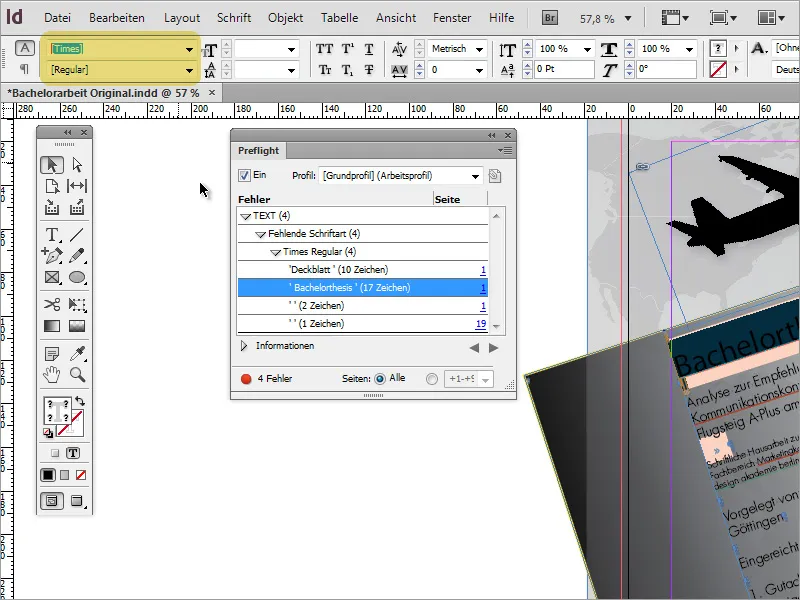Select the Zoom magnifier tool
The image size is (800, 600).
[77, 375]
